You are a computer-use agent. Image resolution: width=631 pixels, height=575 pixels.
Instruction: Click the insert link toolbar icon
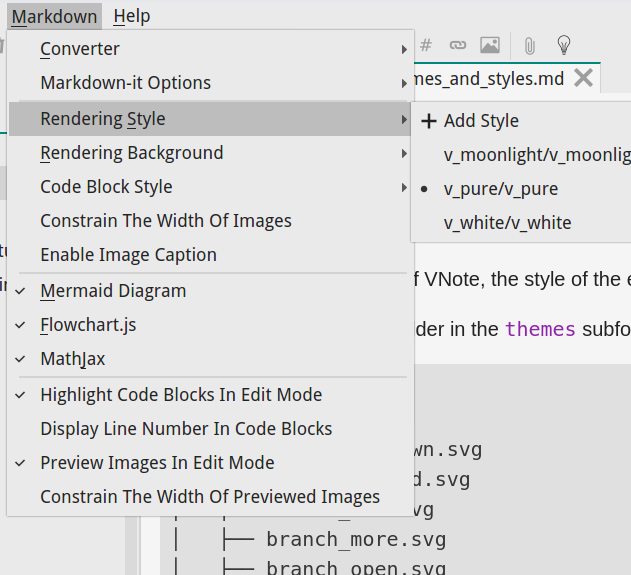[458, 45]
